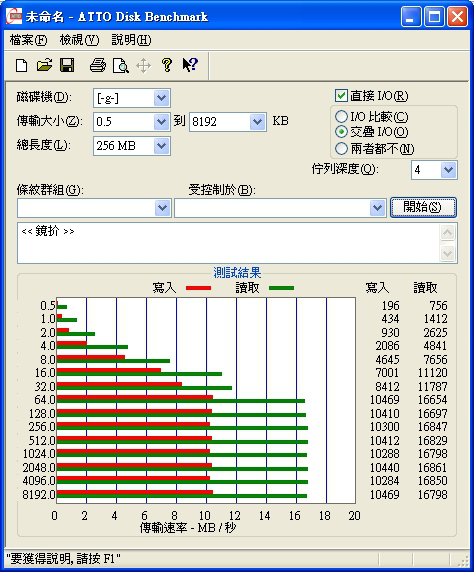The height and width of the screenshot is (572, 474).
Task: Open a benchmark file via folder icon
Action: (x=45, y=66)
